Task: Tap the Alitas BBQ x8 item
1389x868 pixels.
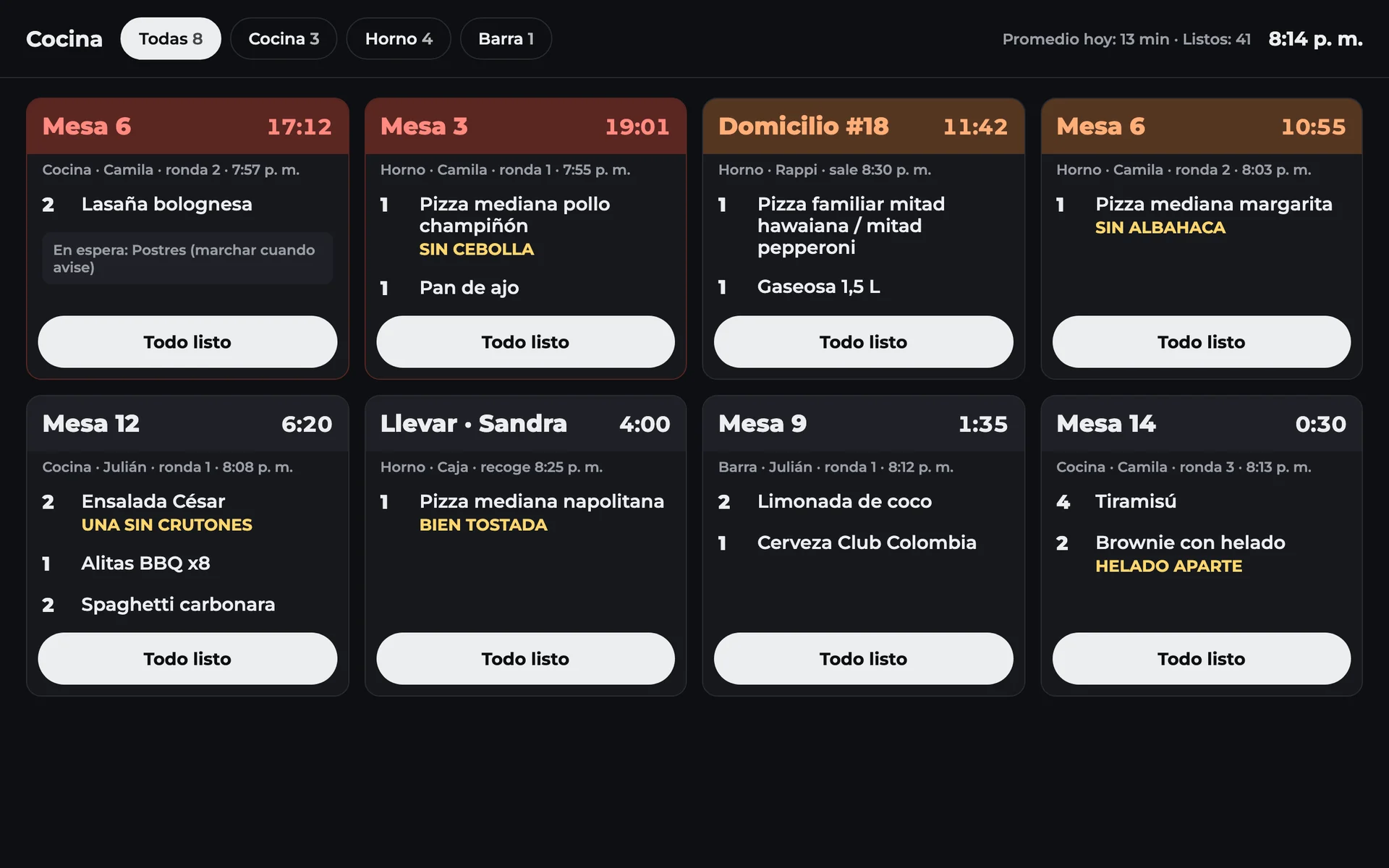Action: pos(187,563)
